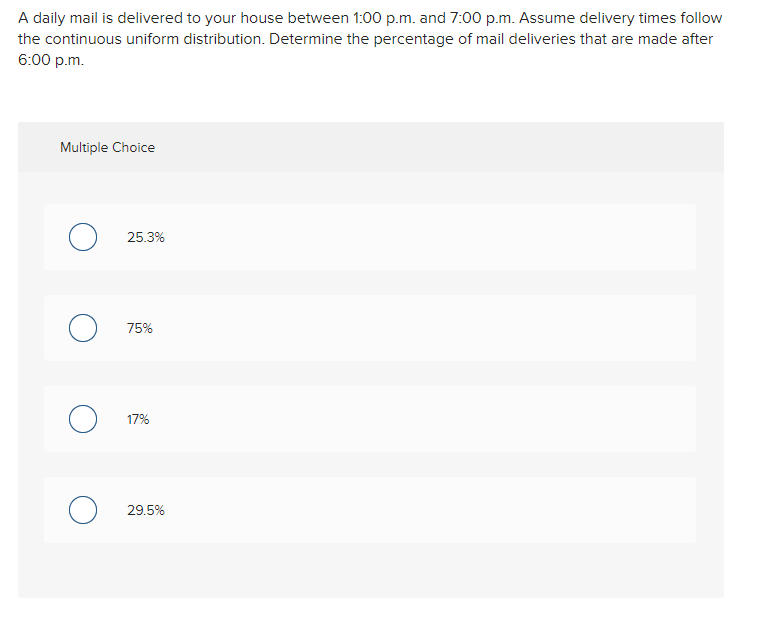The width and height of the screenshot is (759, 634).
Task: Click '7:00 p.m.' in the question text
Action: 483,18
